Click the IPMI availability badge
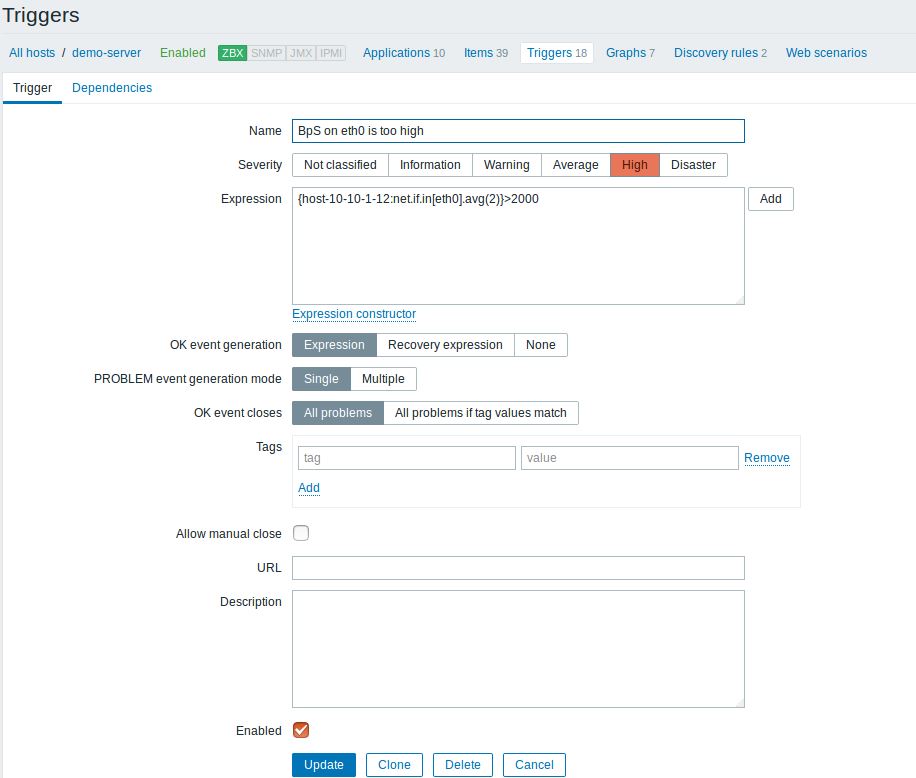This screenshot has width=916, height=778. point(331,53)
